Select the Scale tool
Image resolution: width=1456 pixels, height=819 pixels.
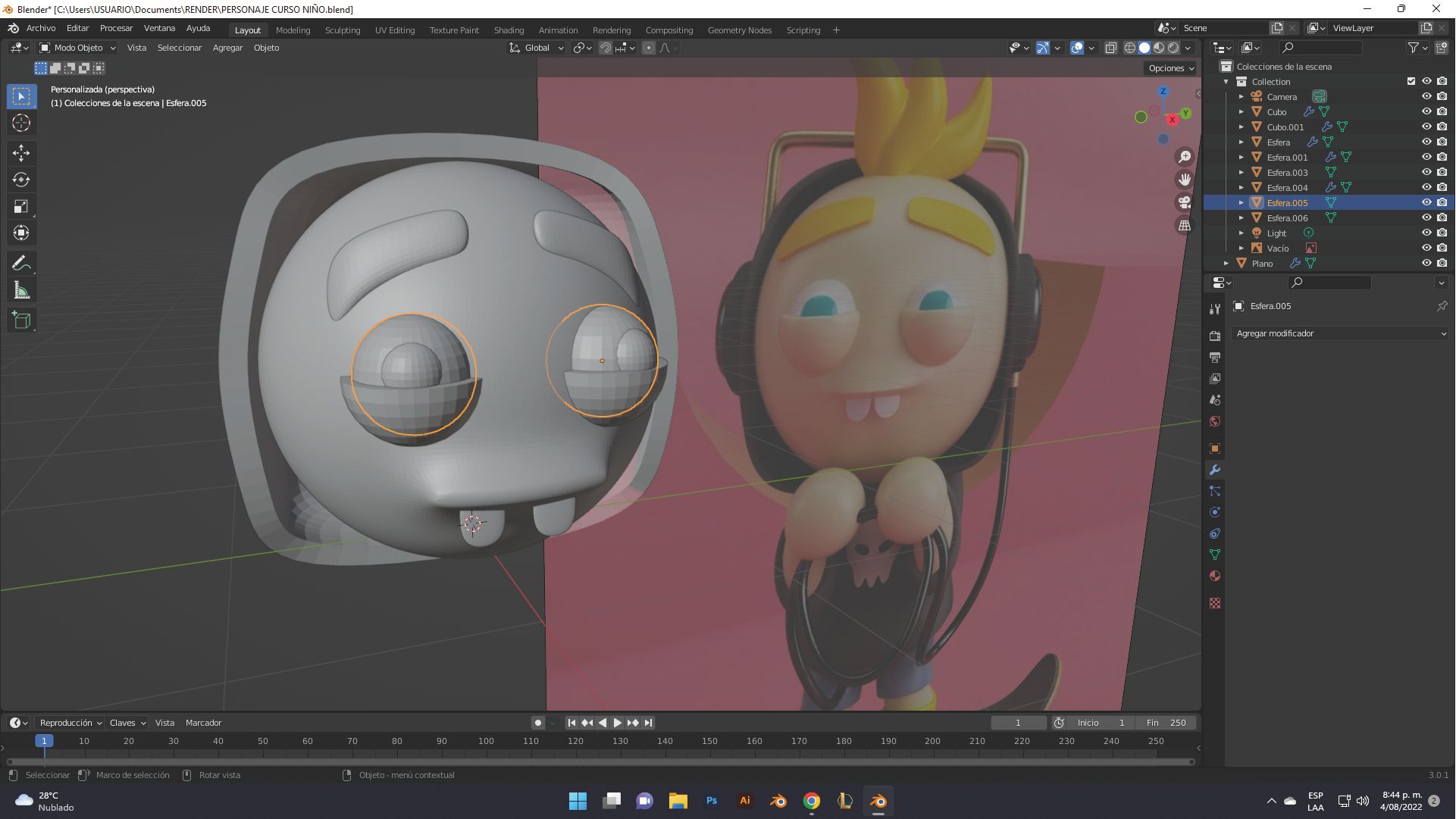pos(21,206)
